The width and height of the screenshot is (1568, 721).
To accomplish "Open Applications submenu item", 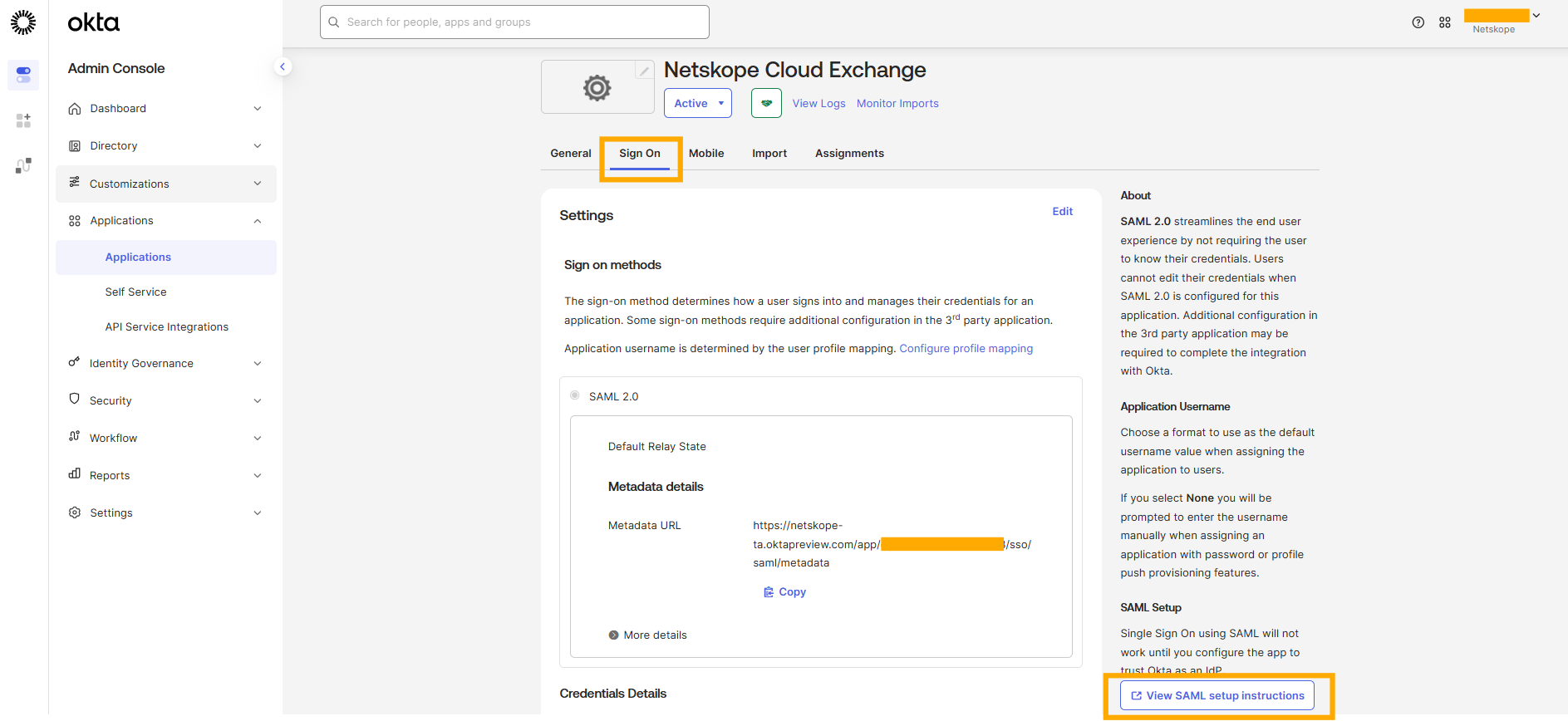I will (166, 257).
